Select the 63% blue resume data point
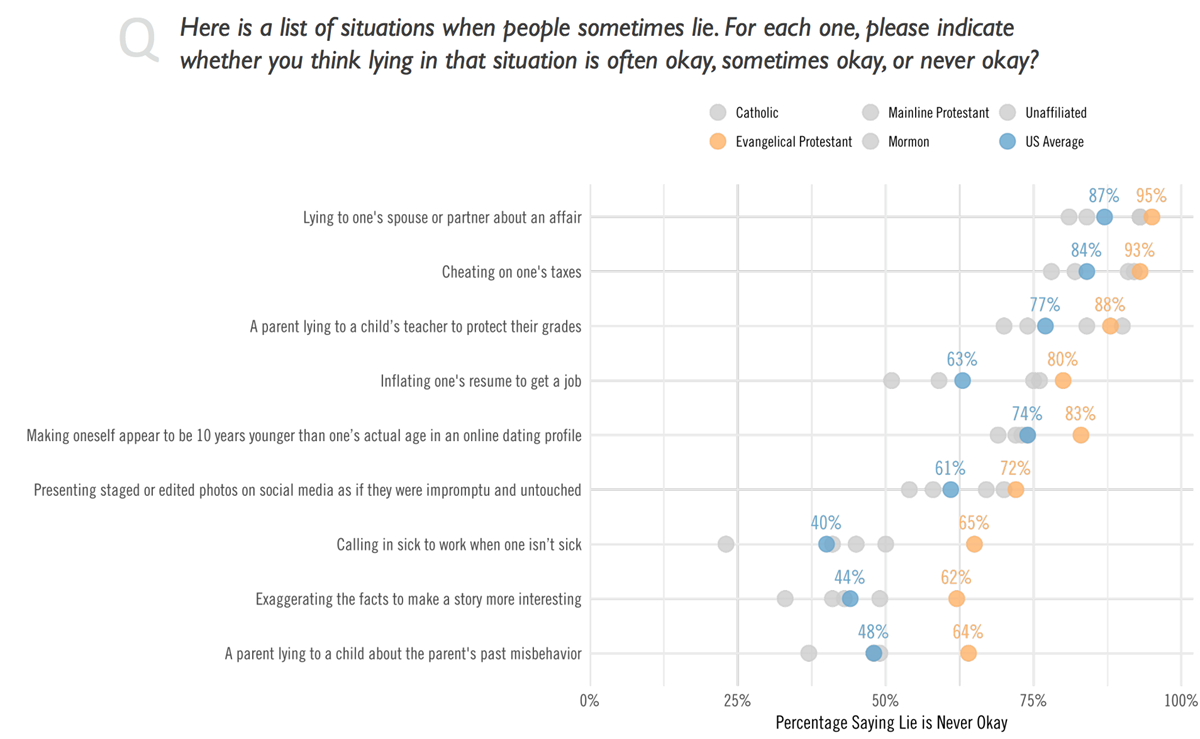1200x739 pixels. [962, 380]
